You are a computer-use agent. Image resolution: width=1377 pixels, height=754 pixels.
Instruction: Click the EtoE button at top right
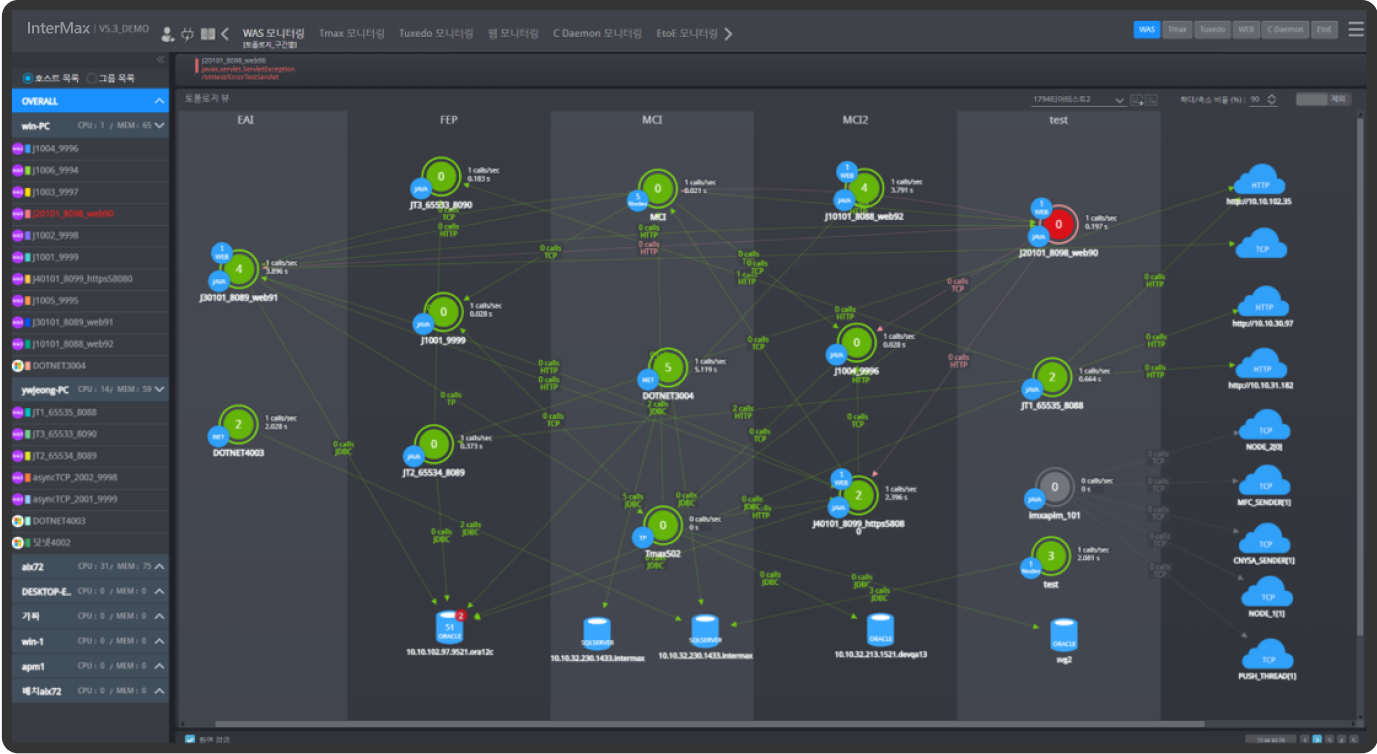pyautogui.click(x=1323, y=29)
